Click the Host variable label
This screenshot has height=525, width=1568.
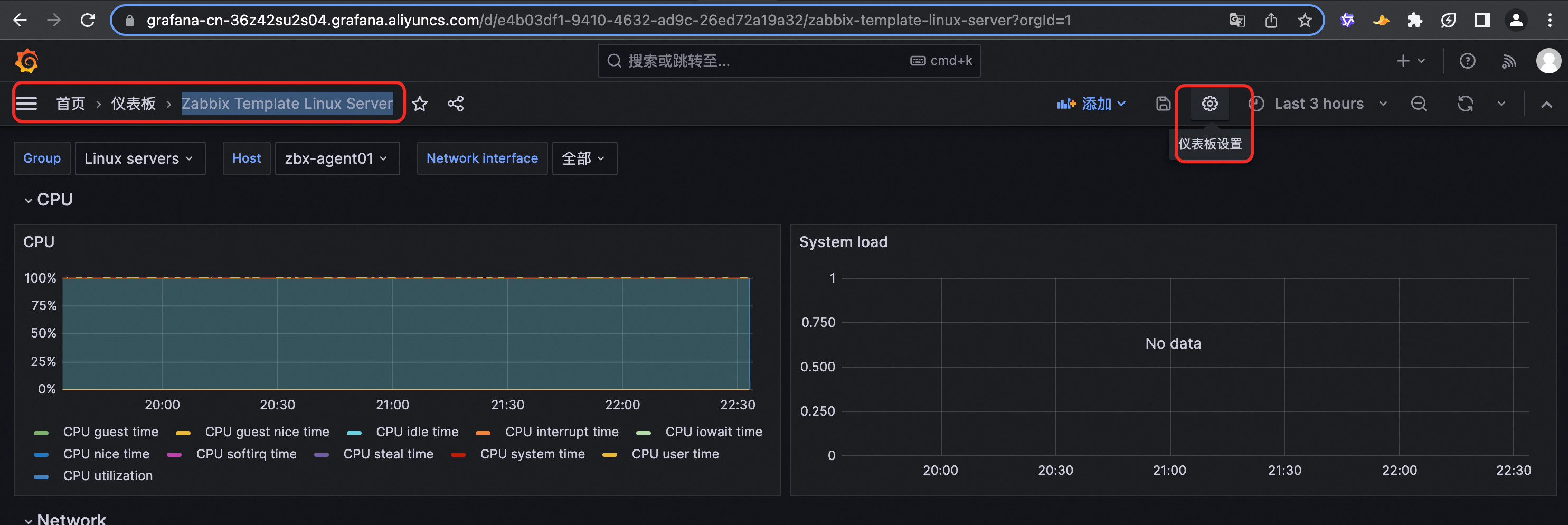point(247,158)
